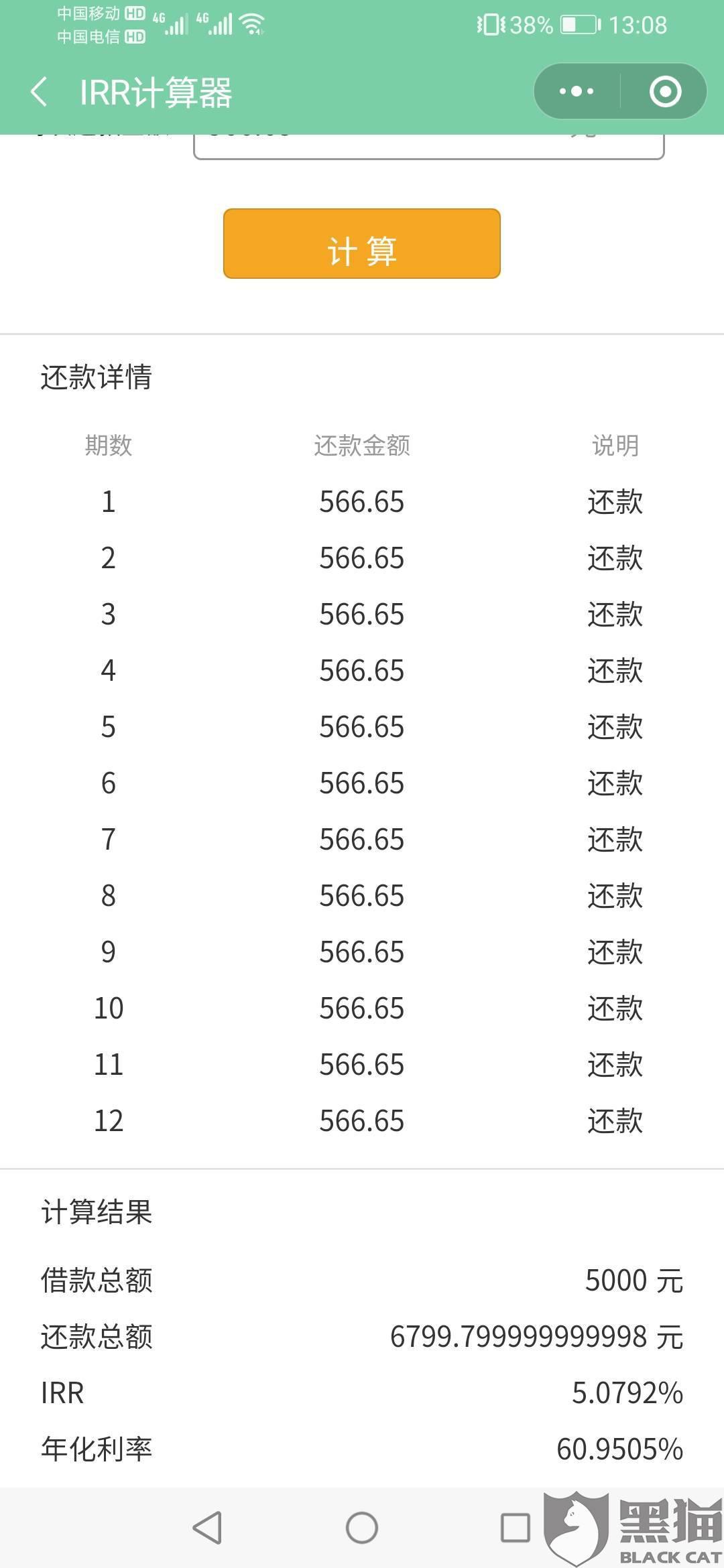Tap the 年化利率 value 60.9505%
This screenshot has height=1568, width=724.
coord(620,1449)
